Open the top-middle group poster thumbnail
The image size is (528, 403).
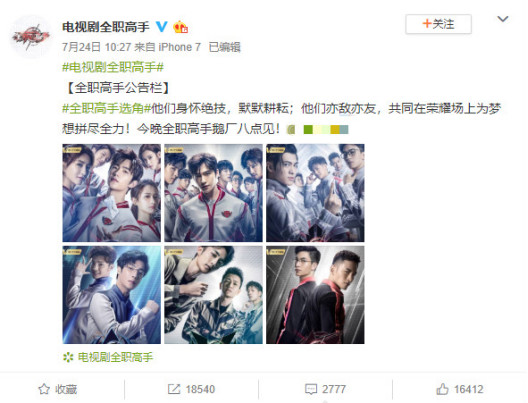[213, 193]
